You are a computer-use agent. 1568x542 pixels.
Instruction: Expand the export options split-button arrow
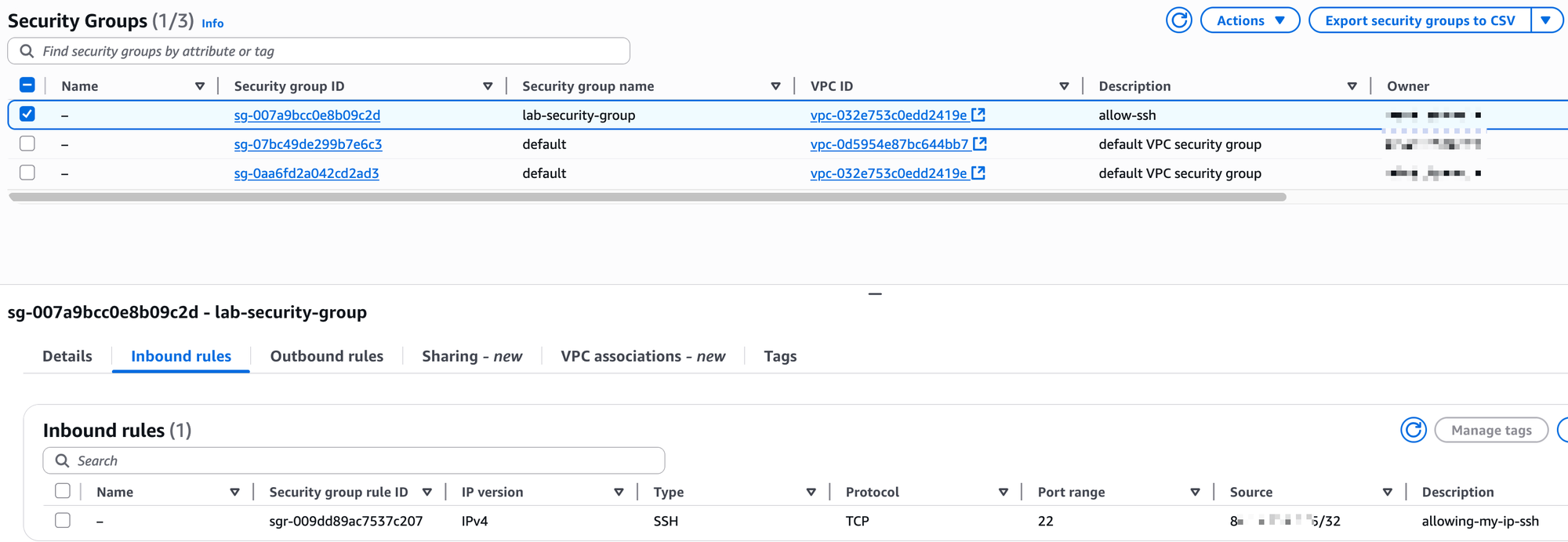tap(1546, 20)
